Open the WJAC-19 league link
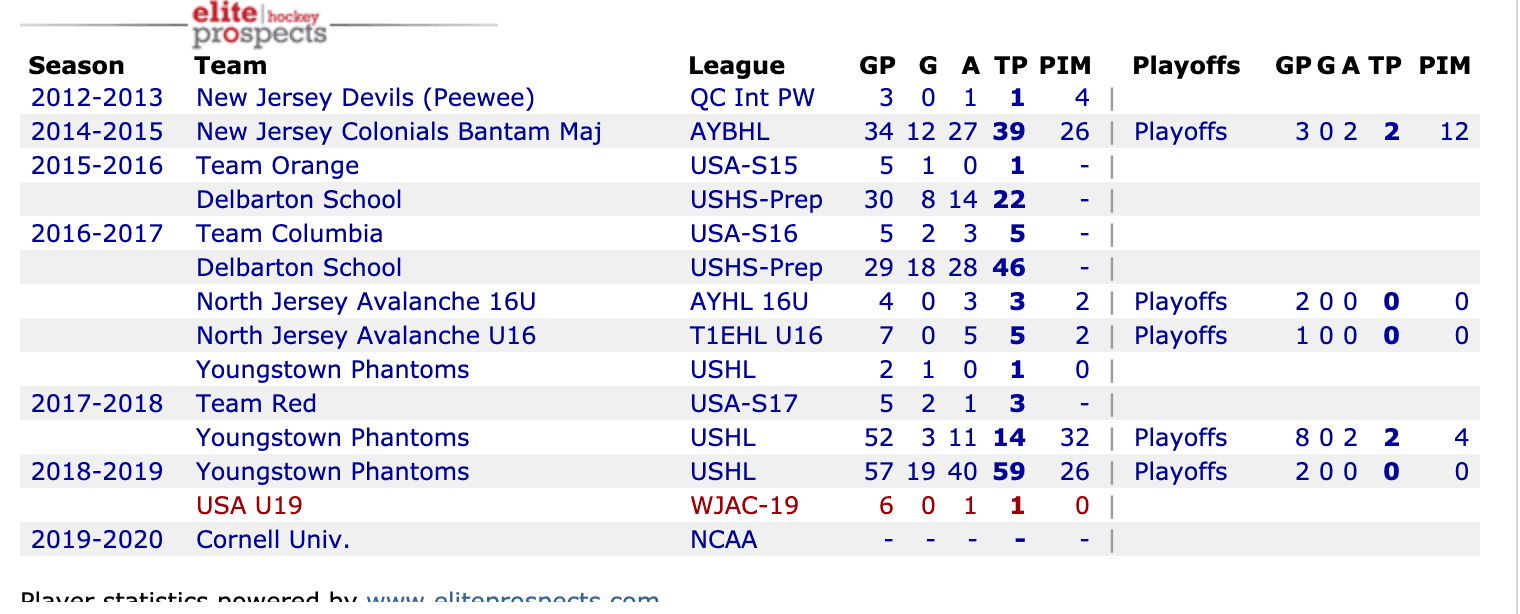Image resolution: width=1520 pixels, height=614 pixels. click(744, 506)
